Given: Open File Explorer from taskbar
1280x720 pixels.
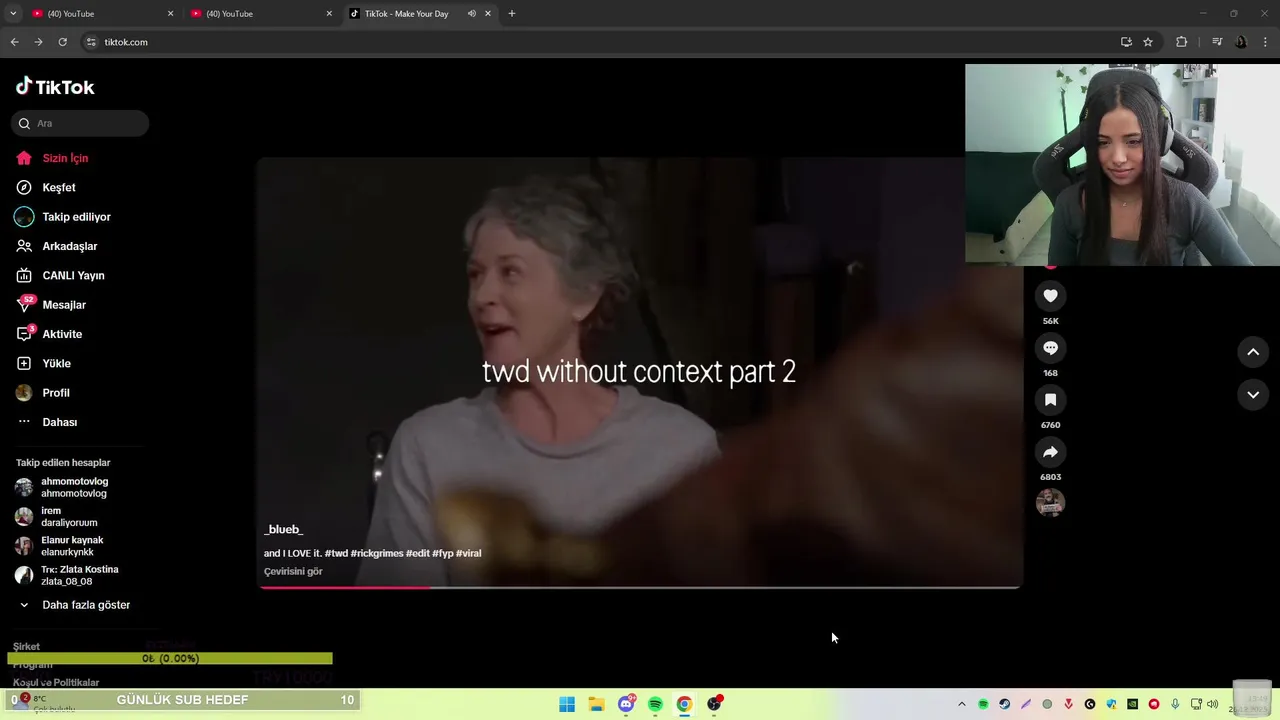Looking at the screenshot, I should point(596,704).
